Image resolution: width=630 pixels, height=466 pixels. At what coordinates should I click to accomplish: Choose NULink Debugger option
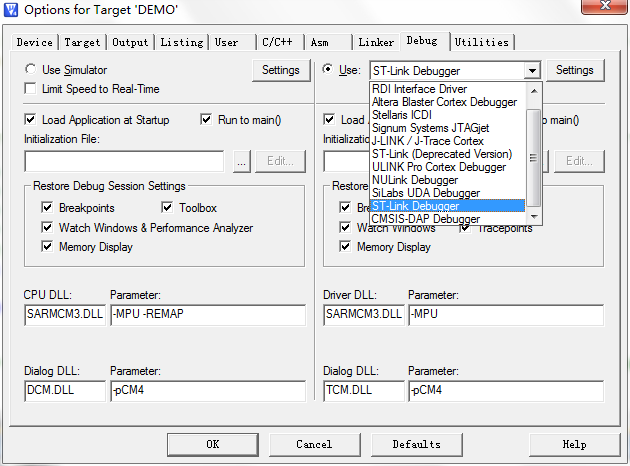point(447,180)
